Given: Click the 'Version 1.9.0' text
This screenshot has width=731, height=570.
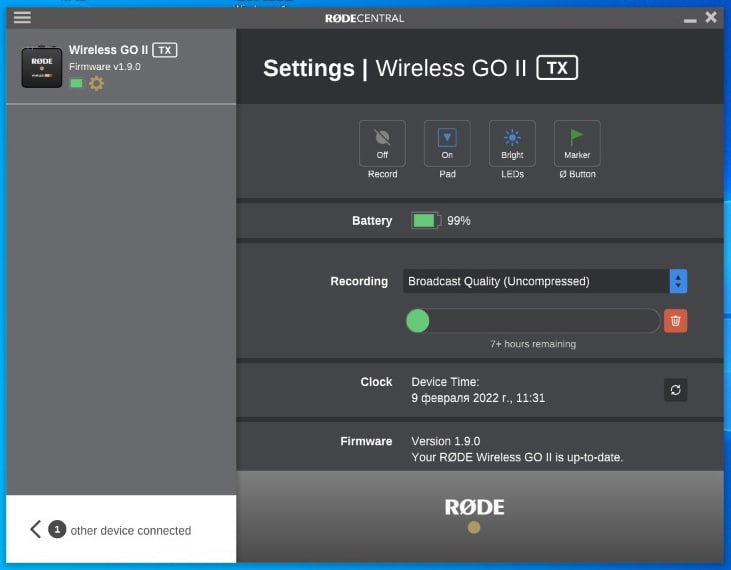Looking at the screenshot, I should click(x=446, y=441).
